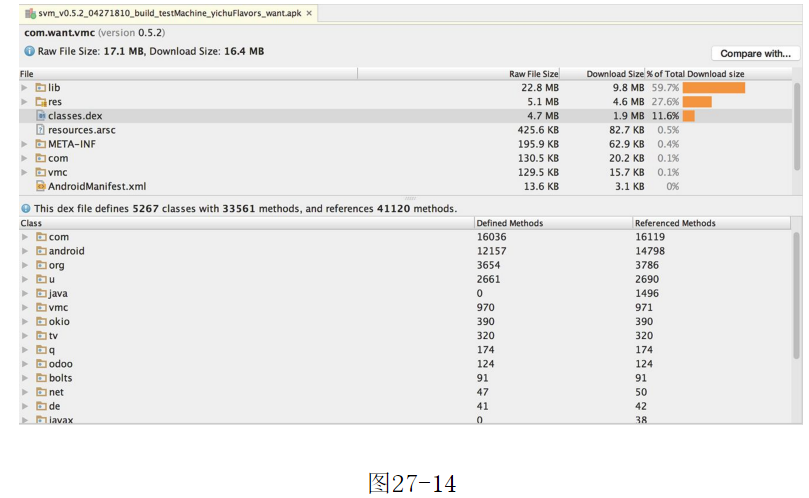This screenshot has height=498, width=809.
Task: Select the svm_v0.5.2 apk file tab
Action: pyautogui.click(x=165, y=14)
